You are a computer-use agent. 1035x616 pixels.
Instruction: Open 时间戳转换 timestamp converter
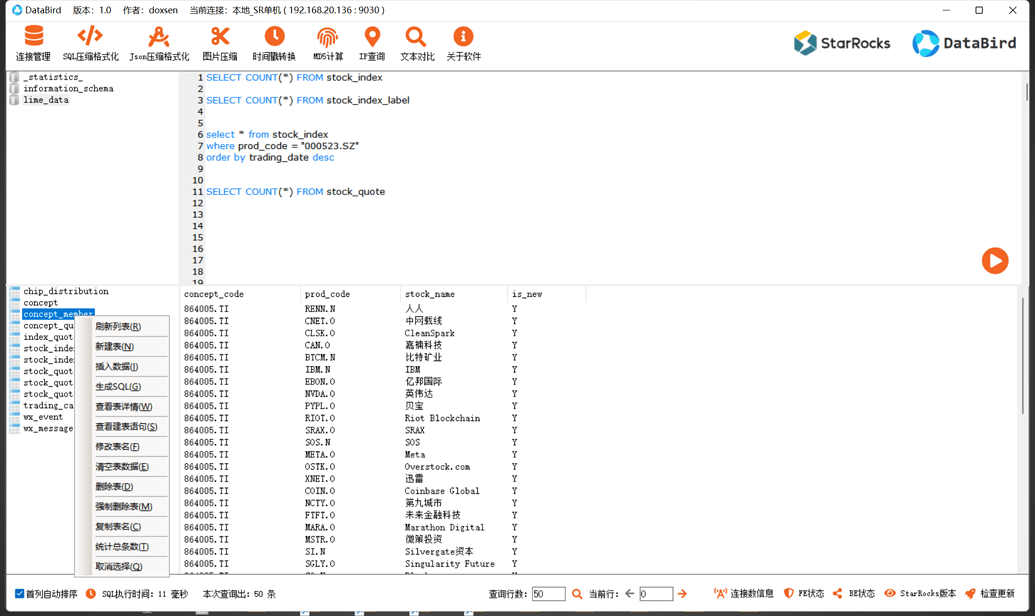[273, 44]
